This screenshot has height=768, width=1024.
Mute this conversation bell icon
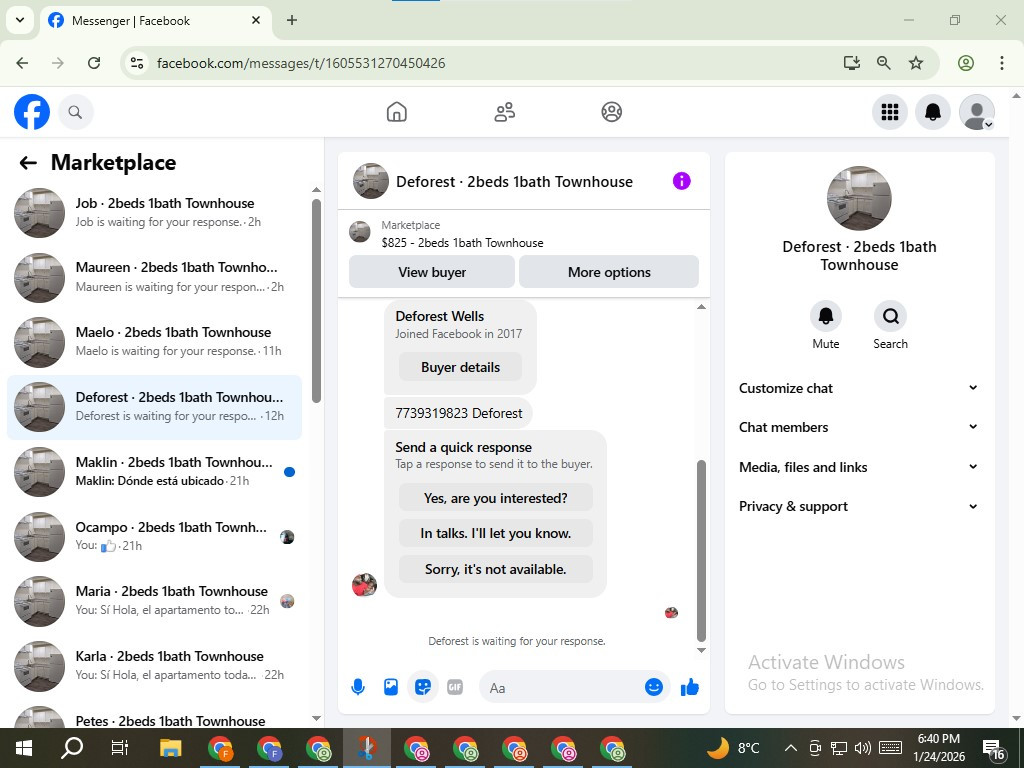coord(825,316)
